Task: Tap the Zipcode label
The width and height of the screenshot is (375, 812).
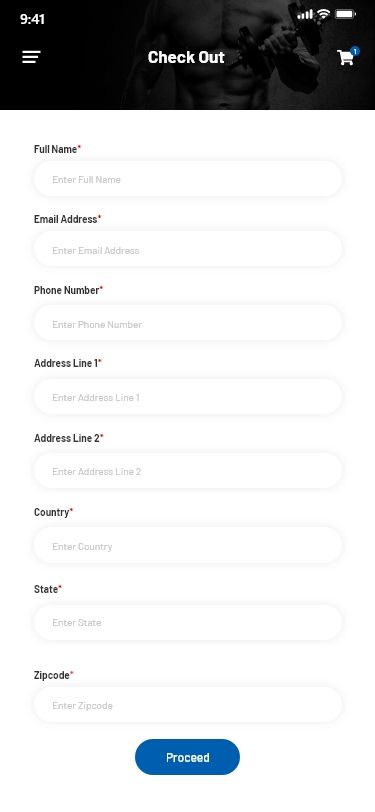Action: [x=52, y=675]
